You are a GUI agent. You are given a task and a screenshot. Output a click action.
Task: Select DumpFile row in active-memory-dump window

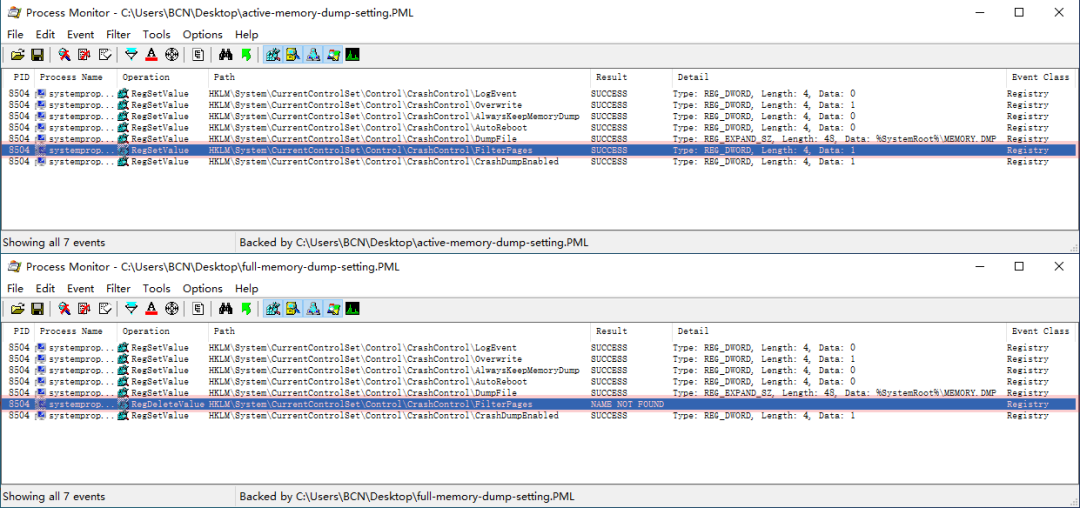(x=539, y=138)
